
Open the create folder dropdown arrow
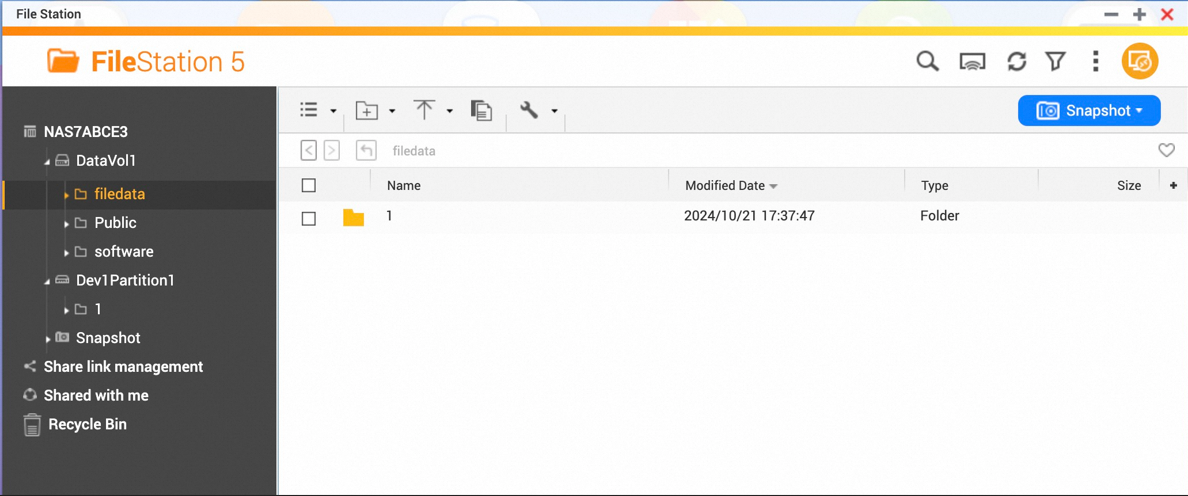[392, 111]
